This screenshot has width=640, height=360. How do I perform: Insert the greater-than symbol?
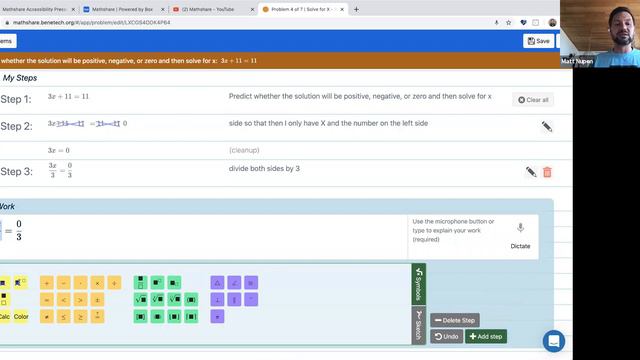coord(80,300)
